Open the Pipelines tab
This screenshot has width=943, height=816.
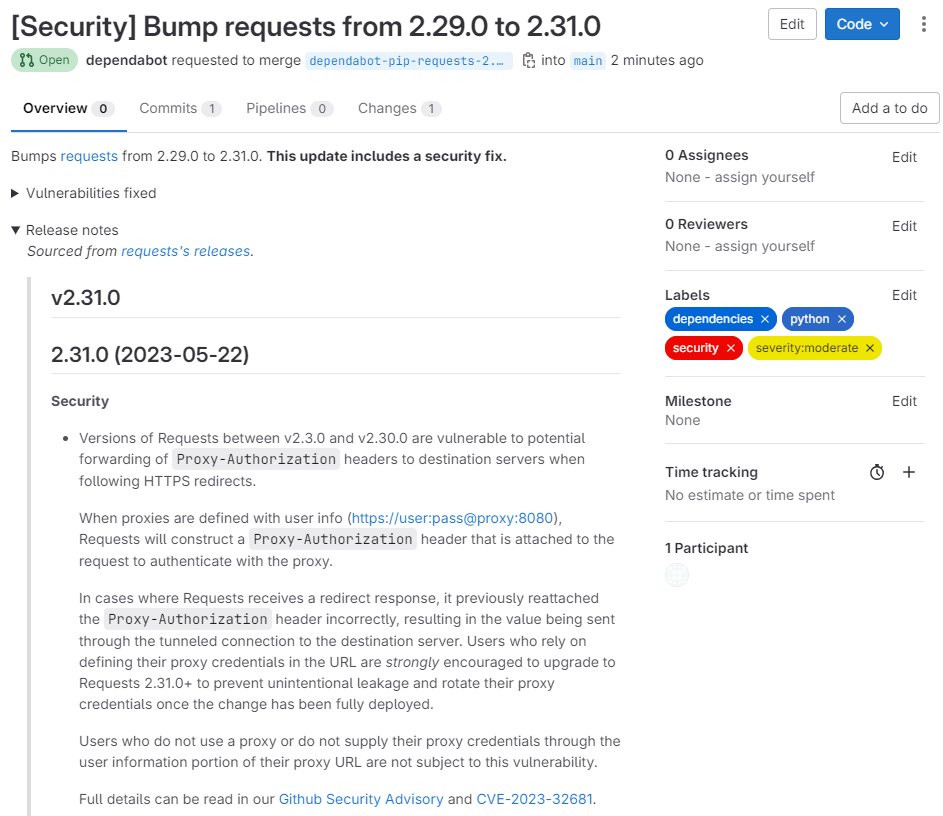point(290,109)
